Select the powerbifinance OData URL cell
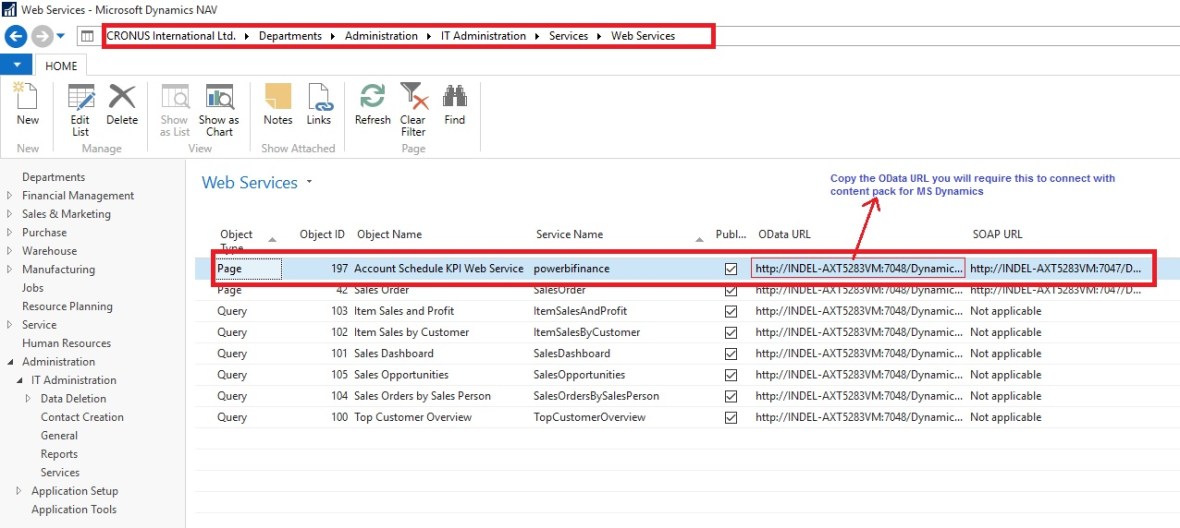Screen dimensions: 1180x528 pyautogui.click(x=858, y=269)
